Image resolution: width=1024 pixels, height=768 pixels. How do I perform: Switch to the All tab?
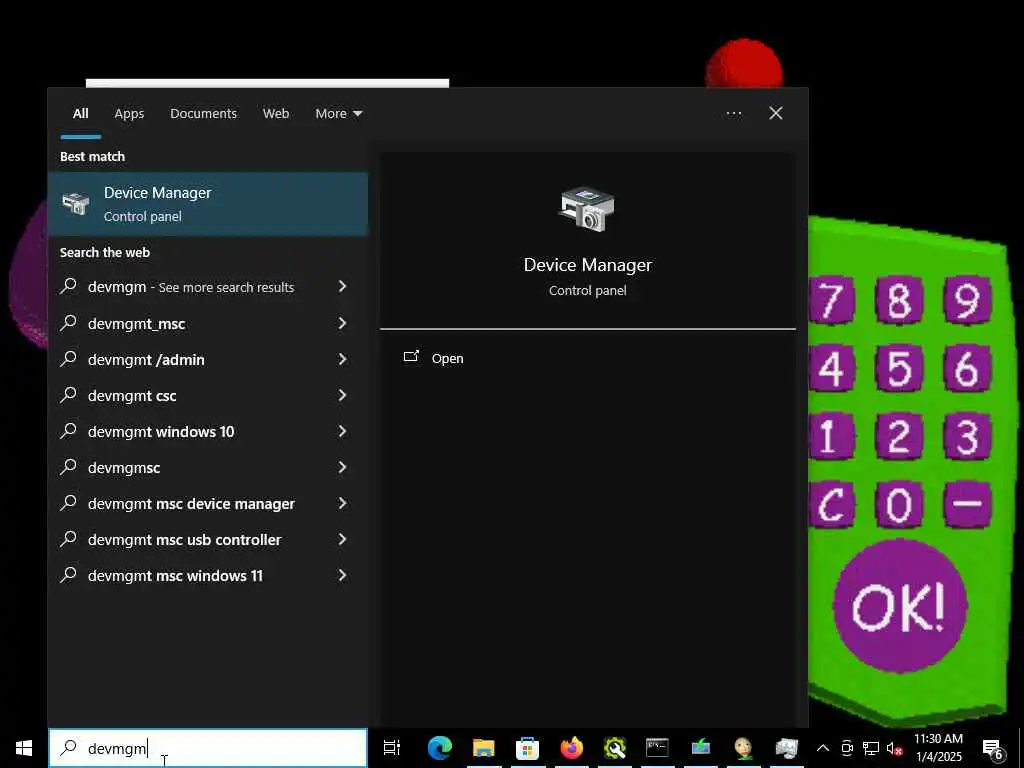[x=80, y=114]
